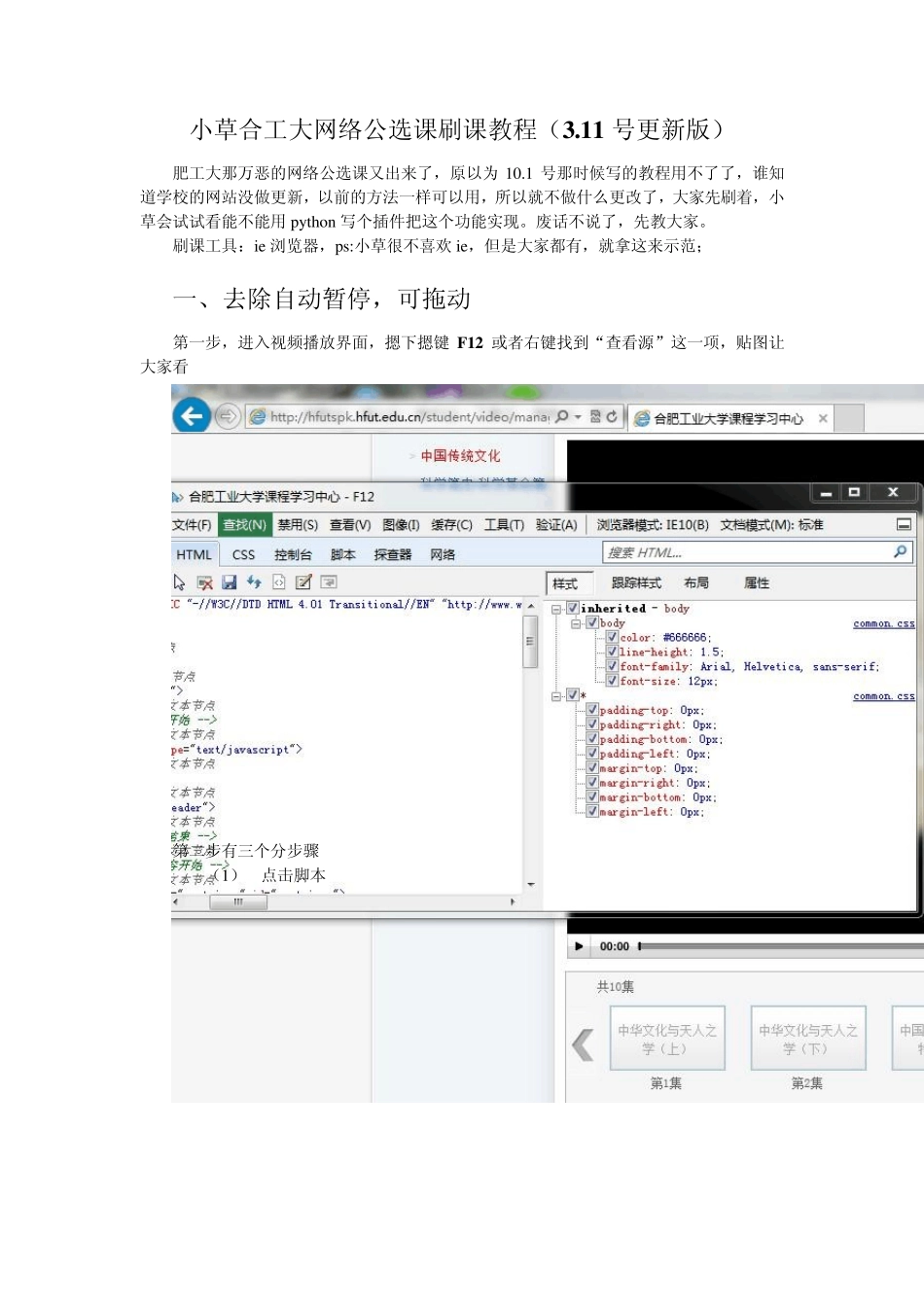
Task: Select episode 中华文化与天人之学（上）
Action: [667, 1039]
